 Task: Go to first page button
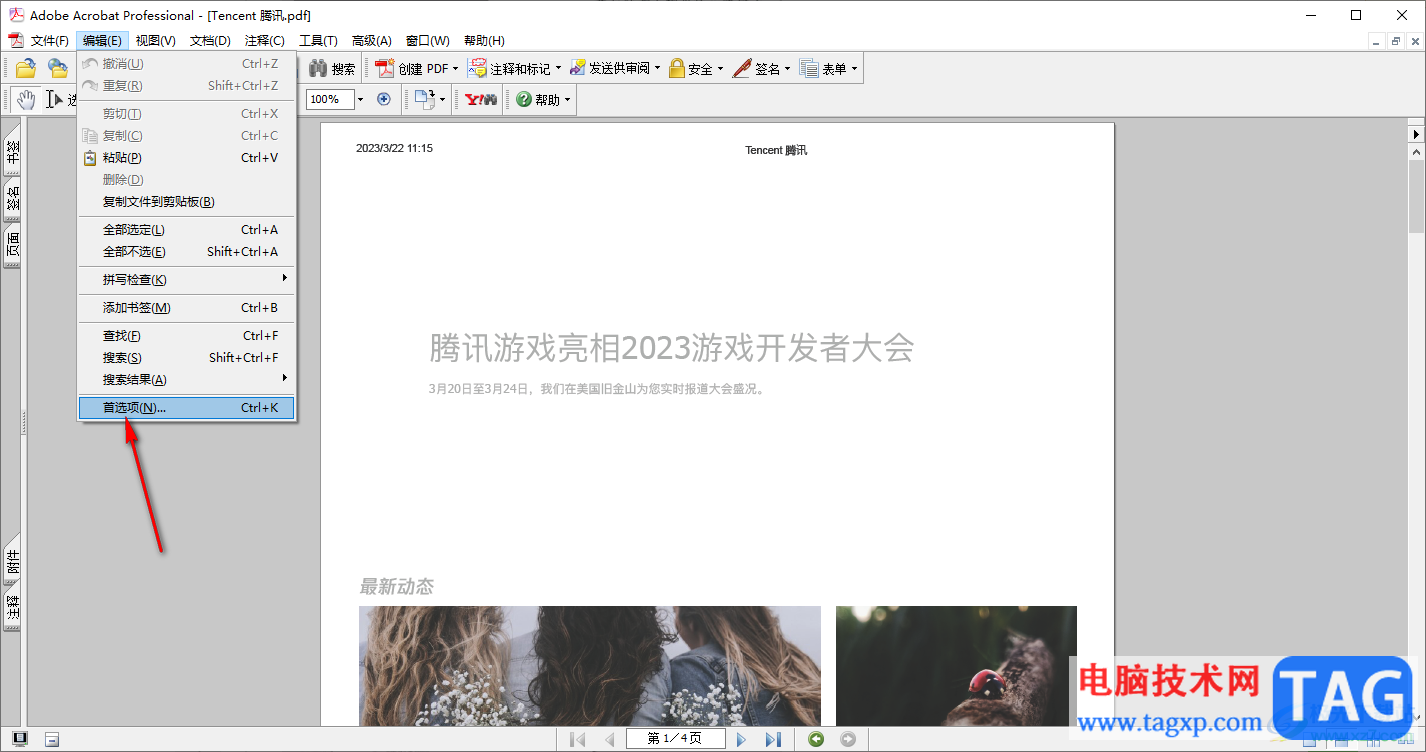(x=578, y=739)
